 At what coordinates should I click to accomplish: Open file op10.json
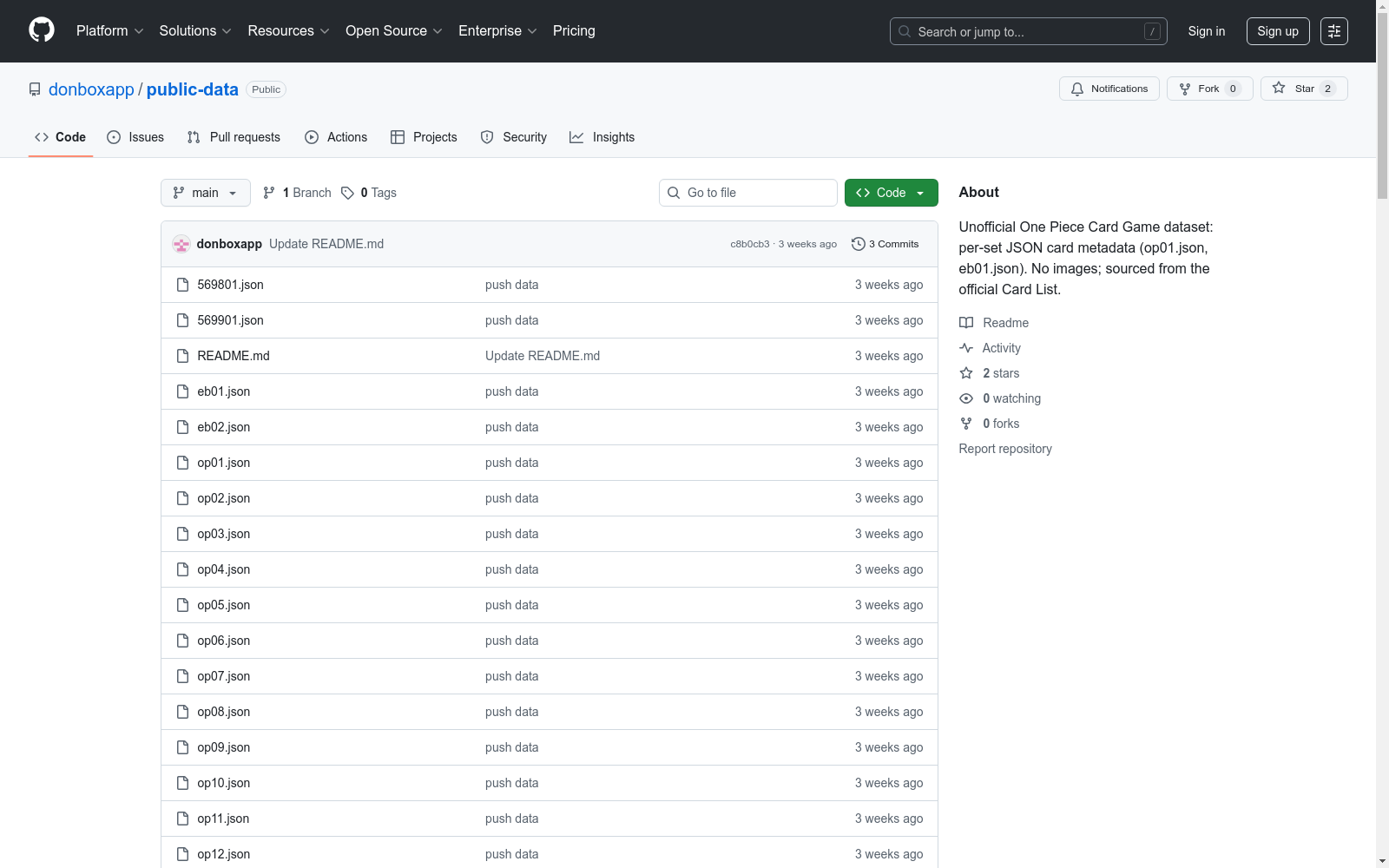click(x=224, y=783)
